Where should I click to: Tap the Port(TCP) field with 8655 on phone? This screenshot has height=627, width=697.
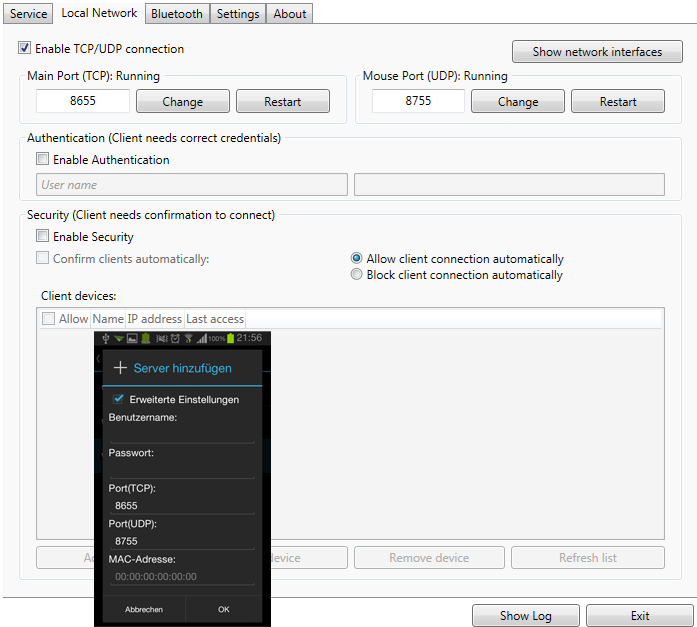pyautogui.click(x=182, y=506)
